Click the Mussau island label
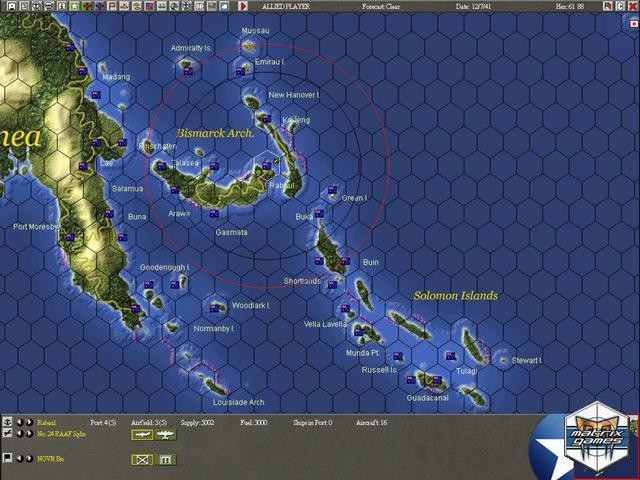 tap(255, 31)
